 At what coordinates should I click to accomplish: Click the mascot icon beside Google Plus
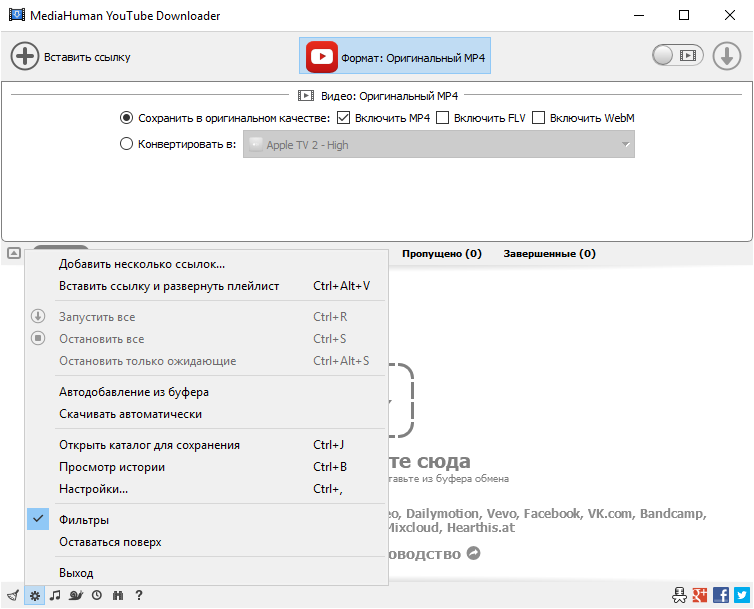[x=679, y=595]
